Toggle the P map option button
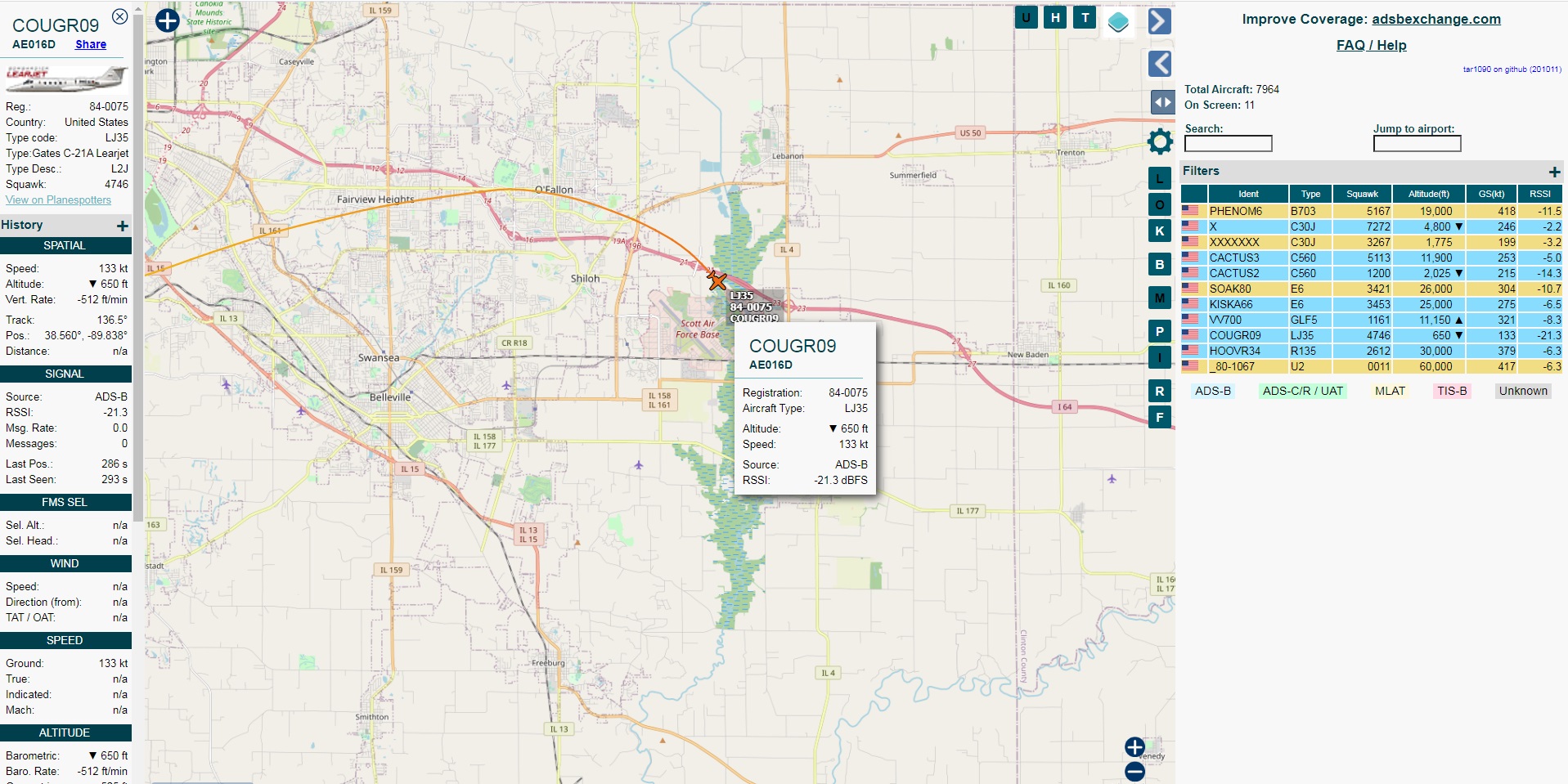Screen dimensions: 1568x784 (x=1160, y=331)
